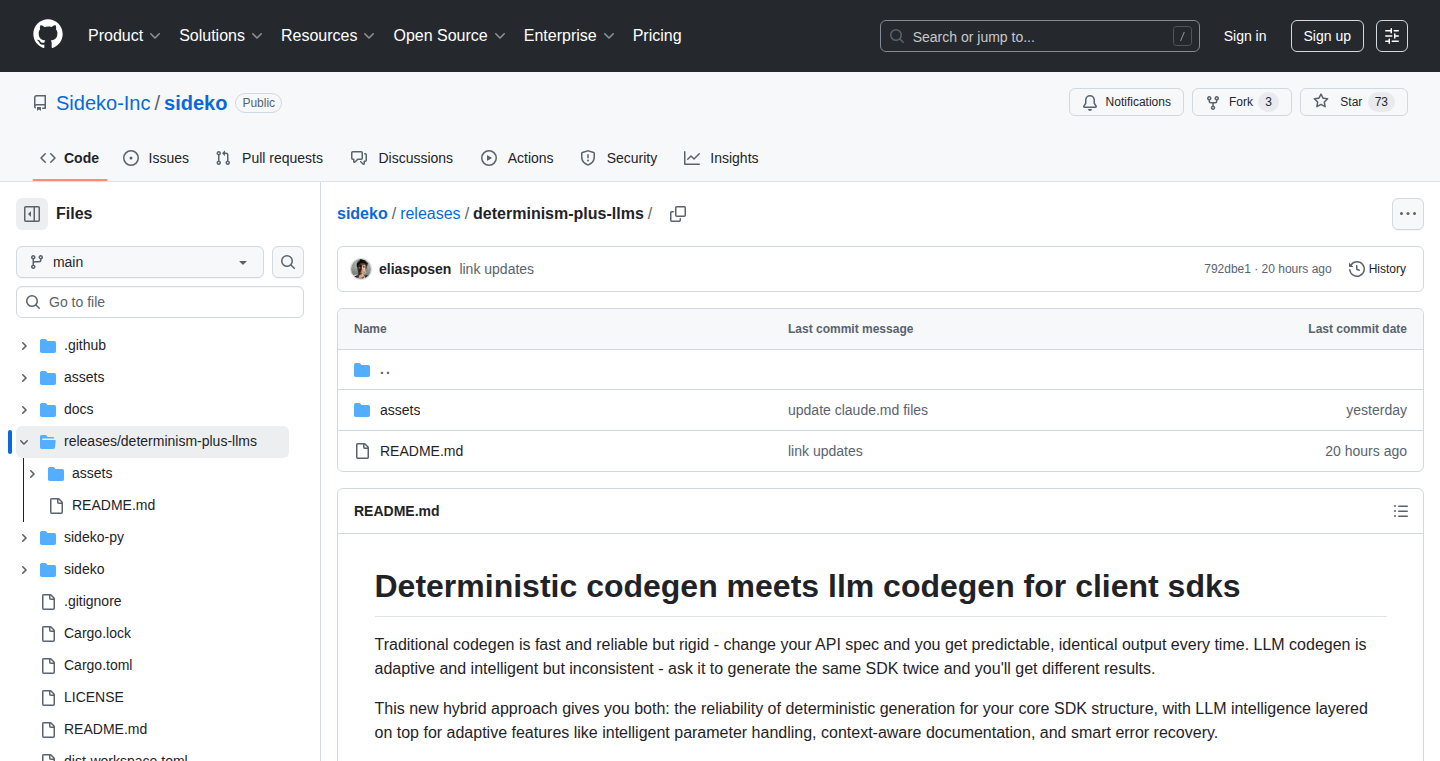Click 'link updates' message in README.md row
This screenshot has height=761, width=1440.
[825, 451]
